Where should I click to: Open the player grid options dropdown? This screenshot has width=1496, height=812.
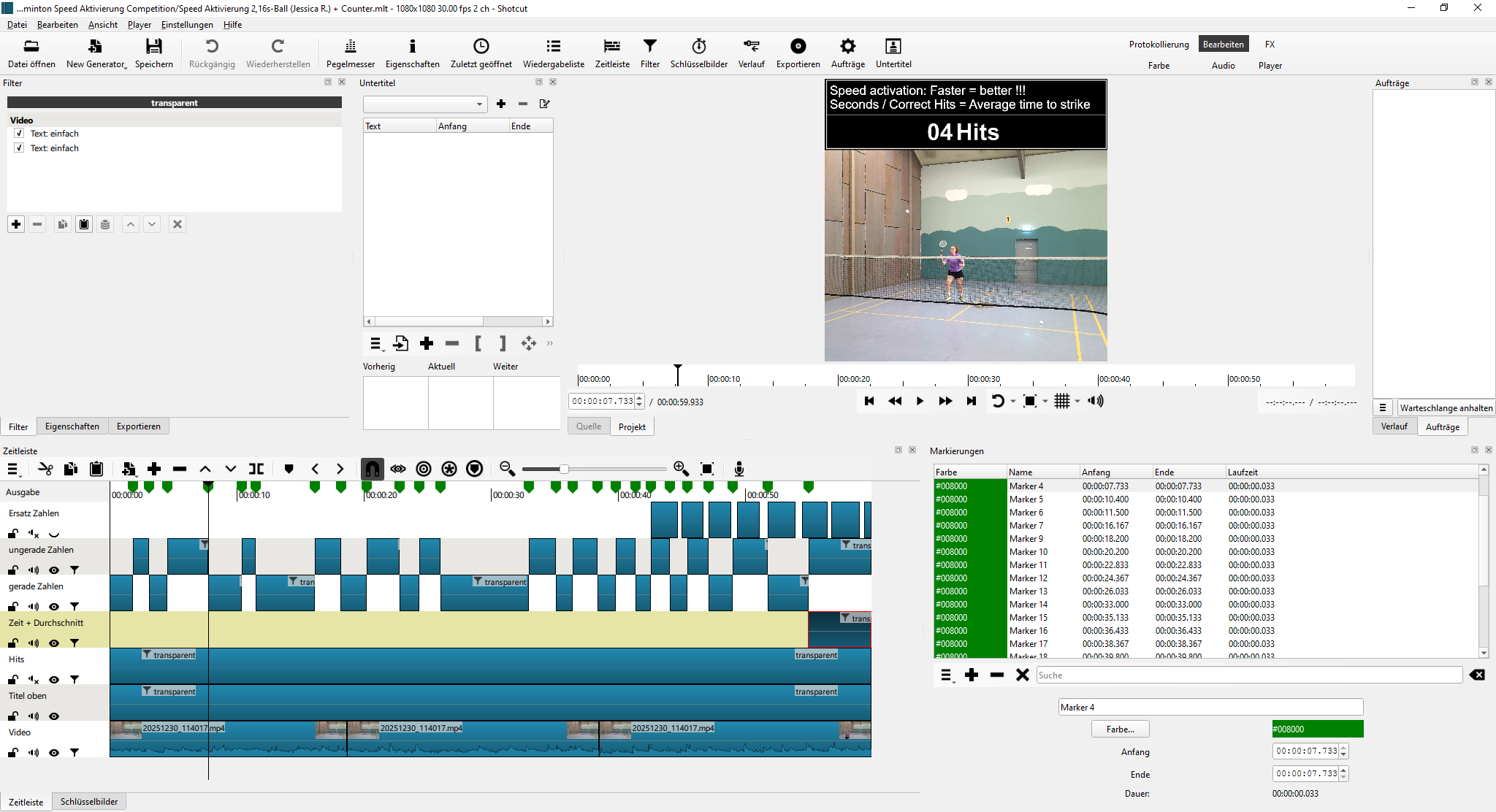point(1077,401)
